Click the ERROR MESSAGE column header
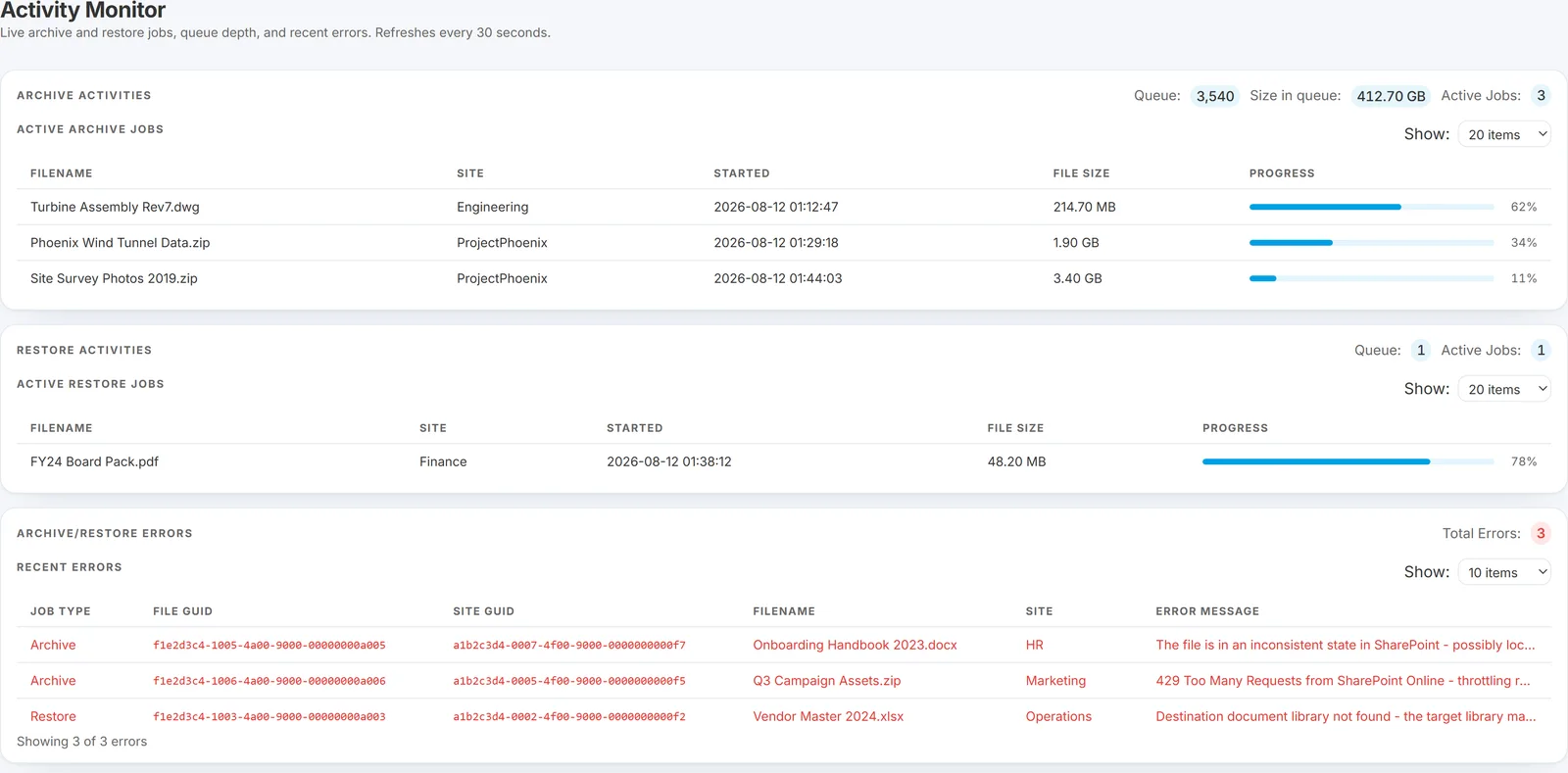 (x=1207, y=611)
